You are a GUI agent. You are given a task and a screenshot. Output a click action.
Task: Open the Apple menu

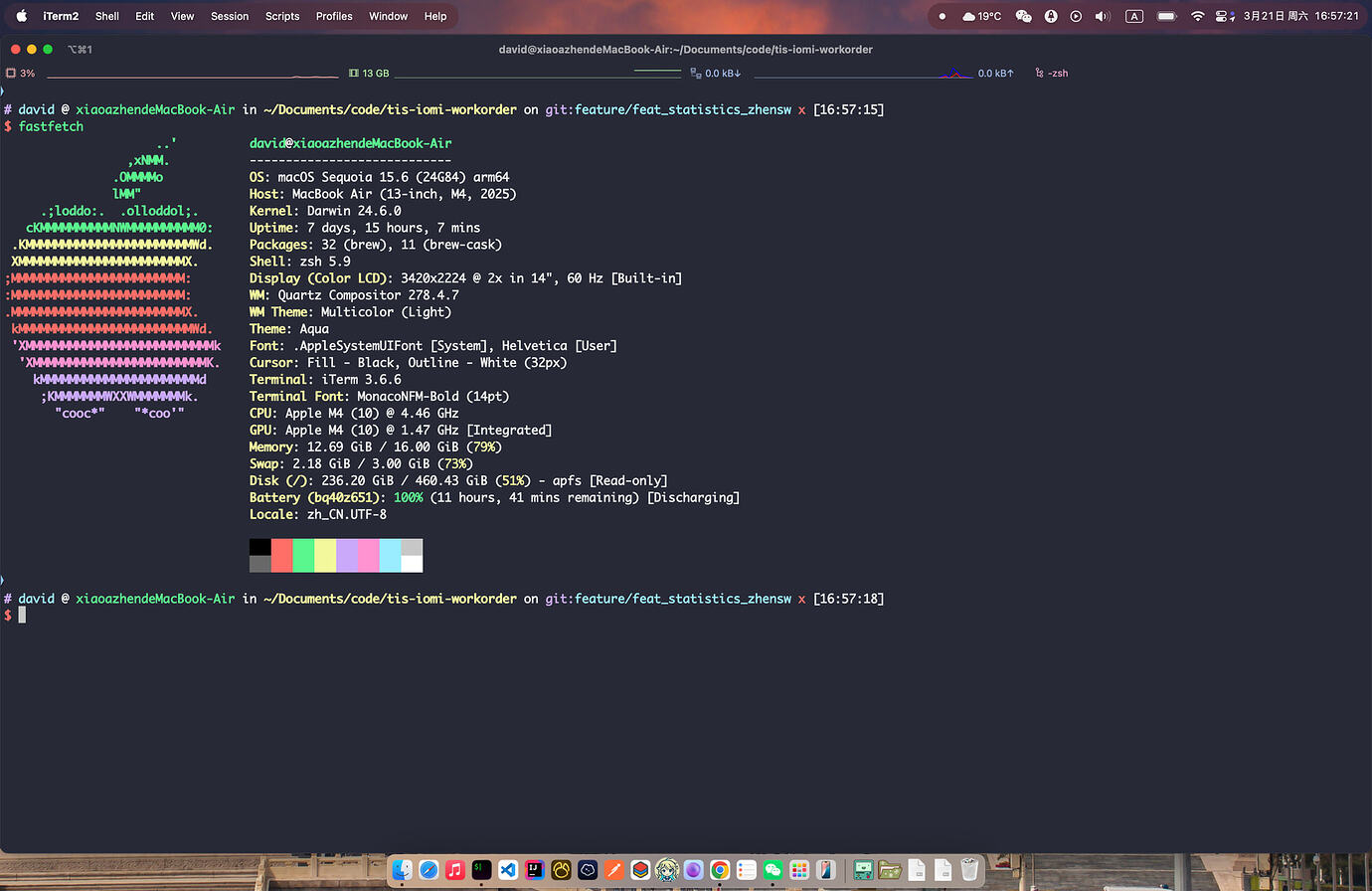coord(21,16)
